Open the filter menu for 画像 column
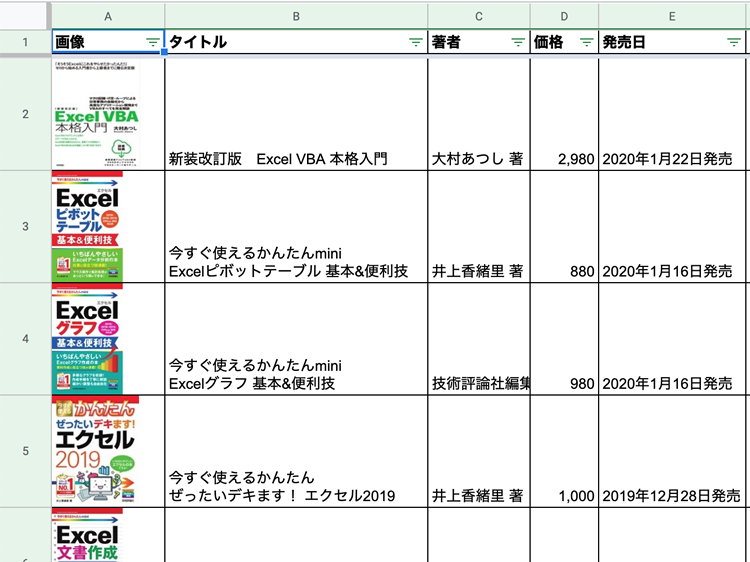The image size is (750, 562). tap(152, 42)
